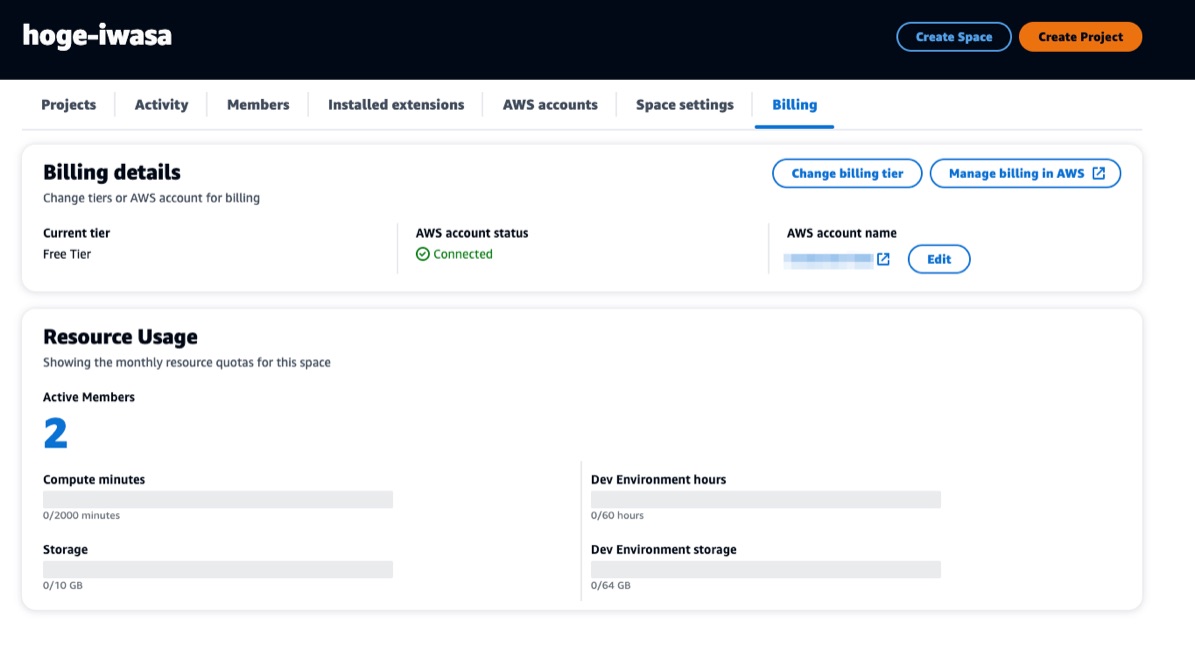Select the Create Project button
The width and height of the screenshot is (1195, 658).
click(1080, 36)
